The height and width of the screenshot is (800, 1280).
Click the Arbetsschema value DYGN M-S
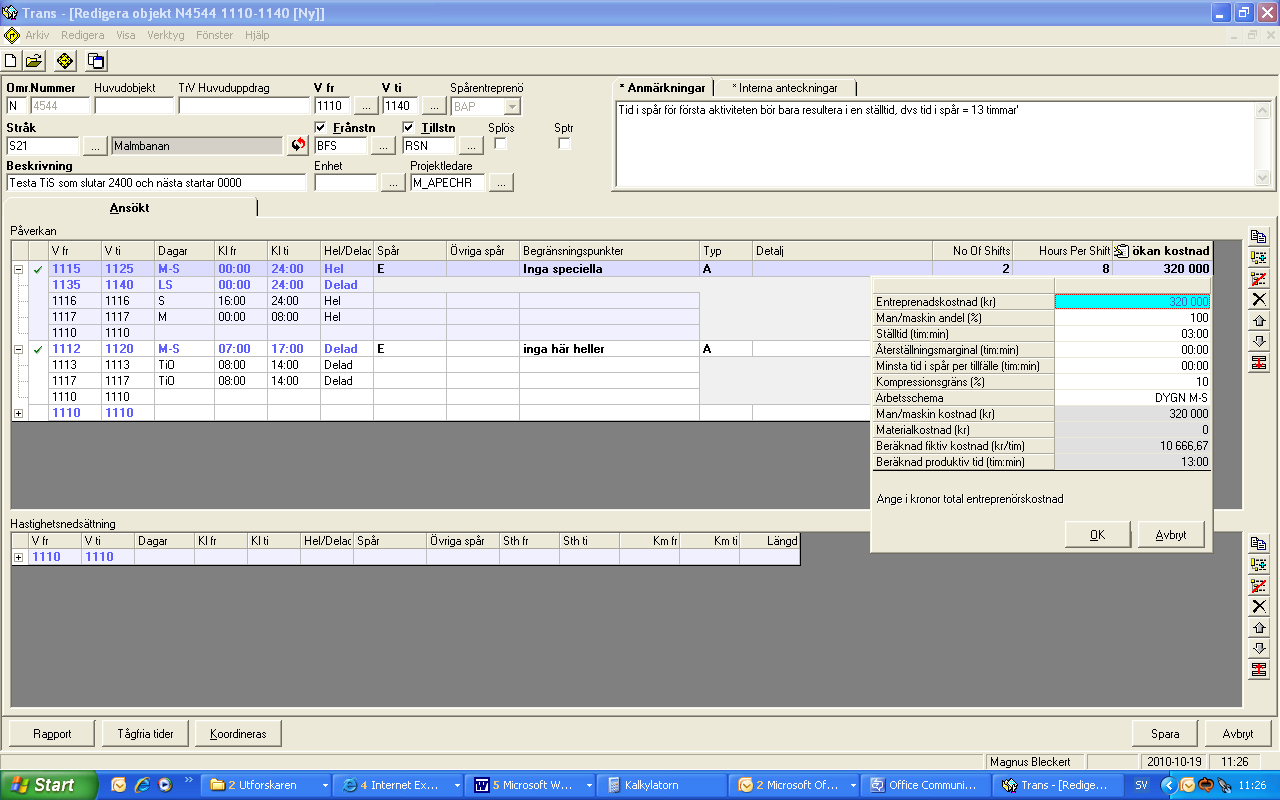point(1132,398)
